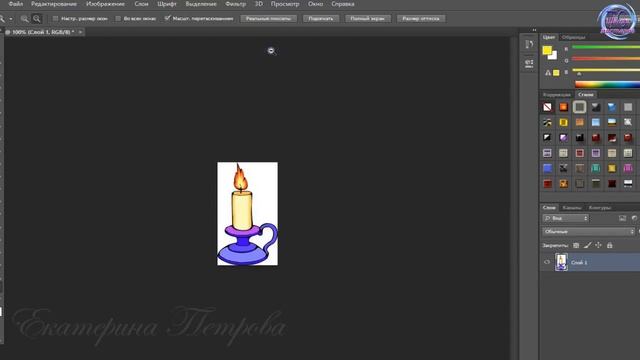Screen dimensions: 640x360
Task: Click the Реальные пикселы button
Action: [x=268, y=18]
